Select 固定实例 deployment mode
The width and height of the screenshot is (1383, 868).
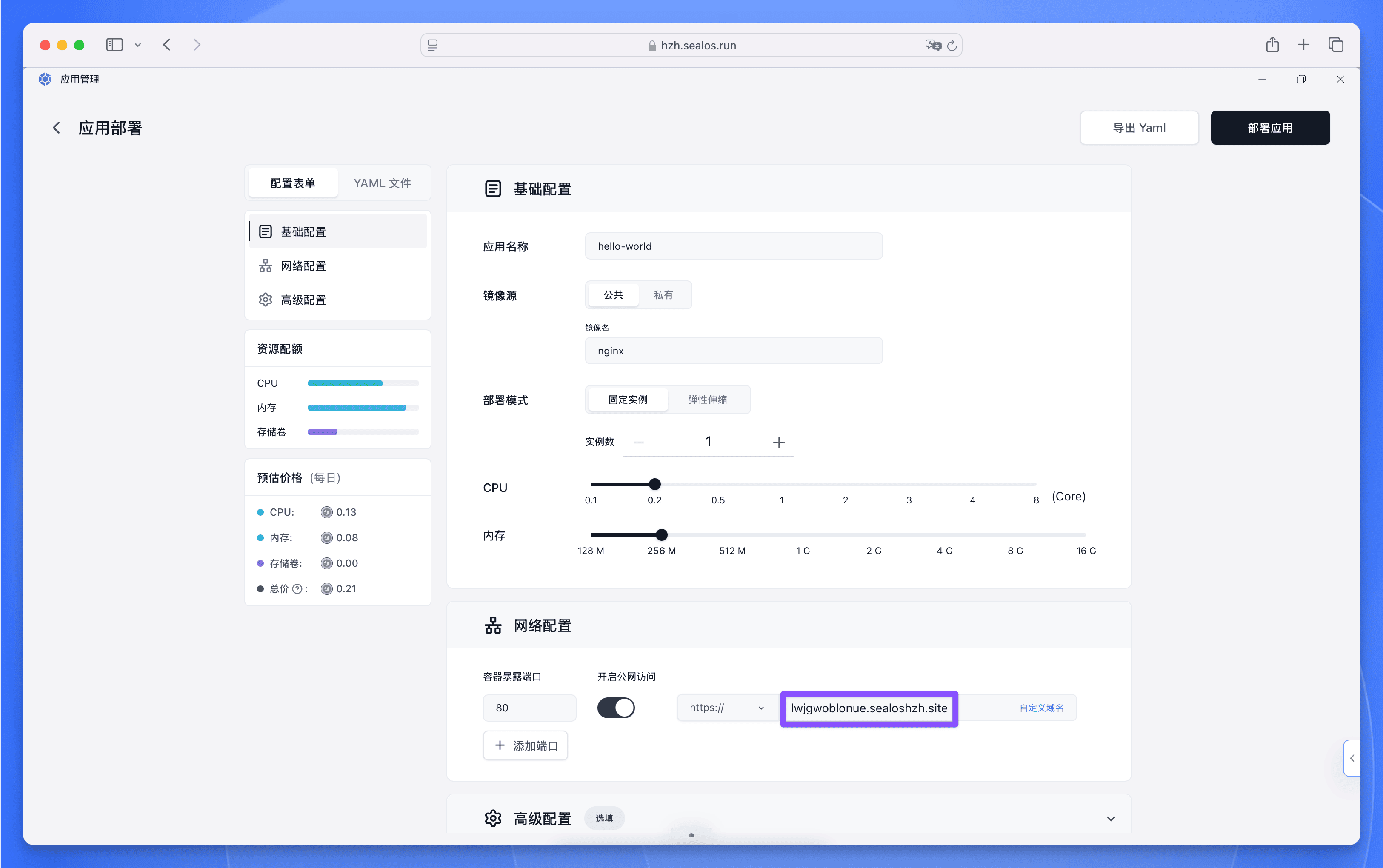pos(628,400)
